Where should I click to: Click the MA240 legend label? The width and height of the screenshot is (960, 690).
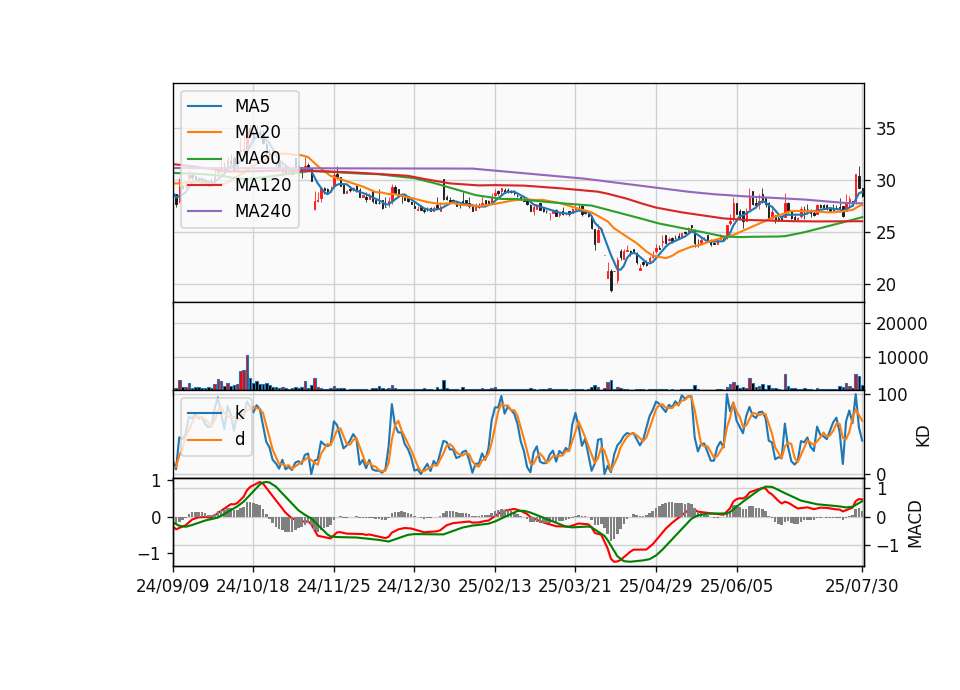263,211
